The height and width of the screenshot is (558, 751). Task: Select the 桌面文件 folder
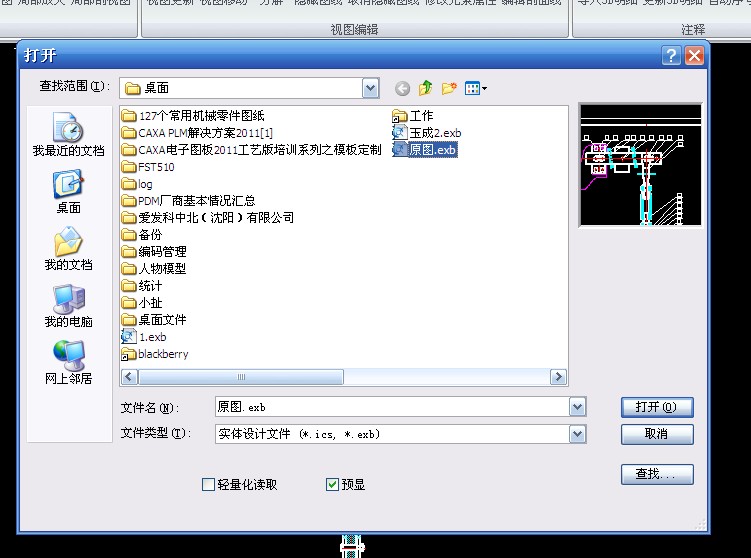pos(154,320)
